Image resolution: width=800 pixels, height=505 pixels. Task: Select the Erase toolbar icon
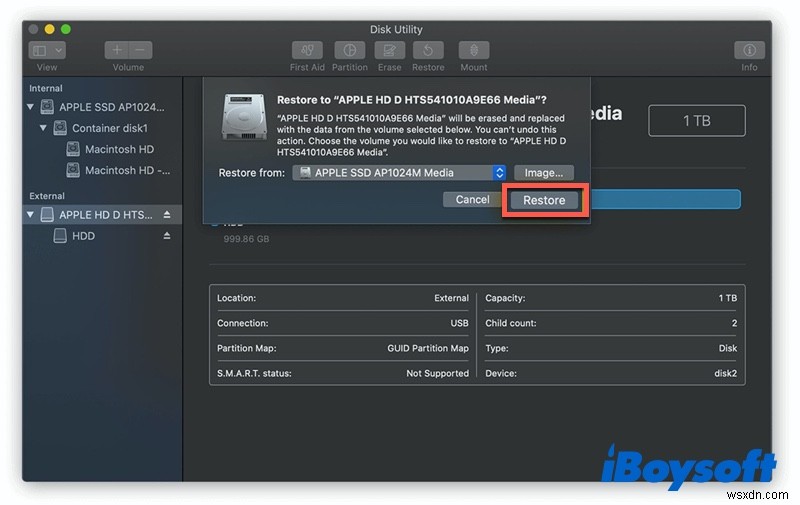tap(389, 50)
